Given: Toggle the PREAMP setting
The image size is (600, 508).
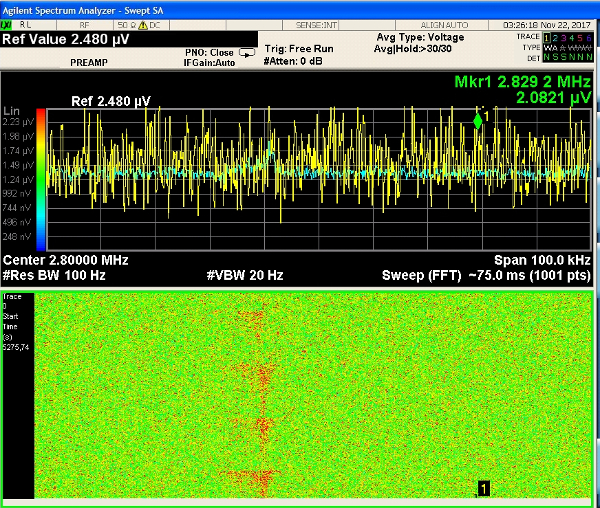Looking at the screenshot, I should click(89, 62).
